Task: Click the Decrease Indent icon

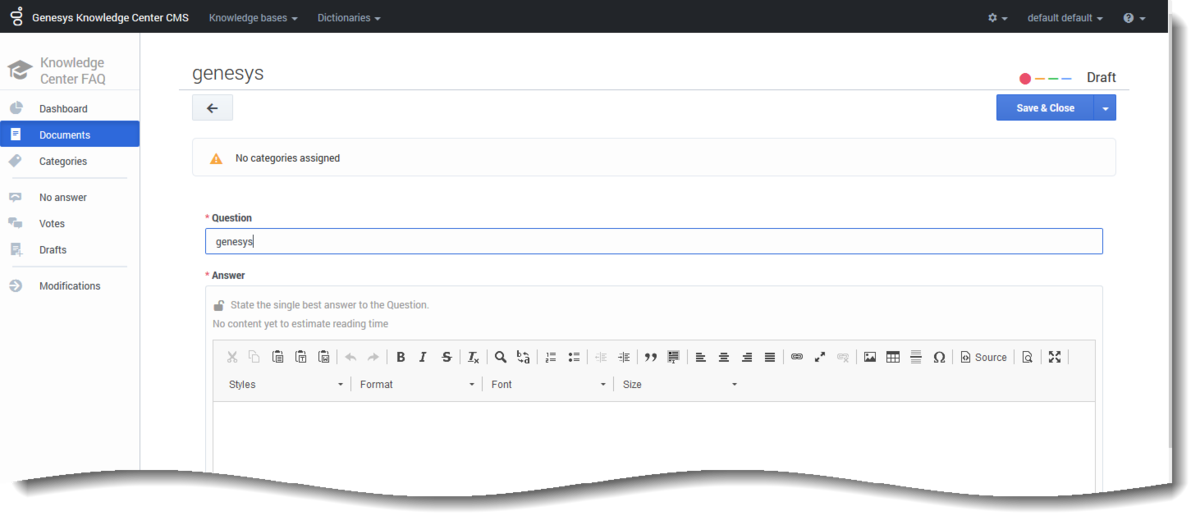Action: [x=601, y=357]
